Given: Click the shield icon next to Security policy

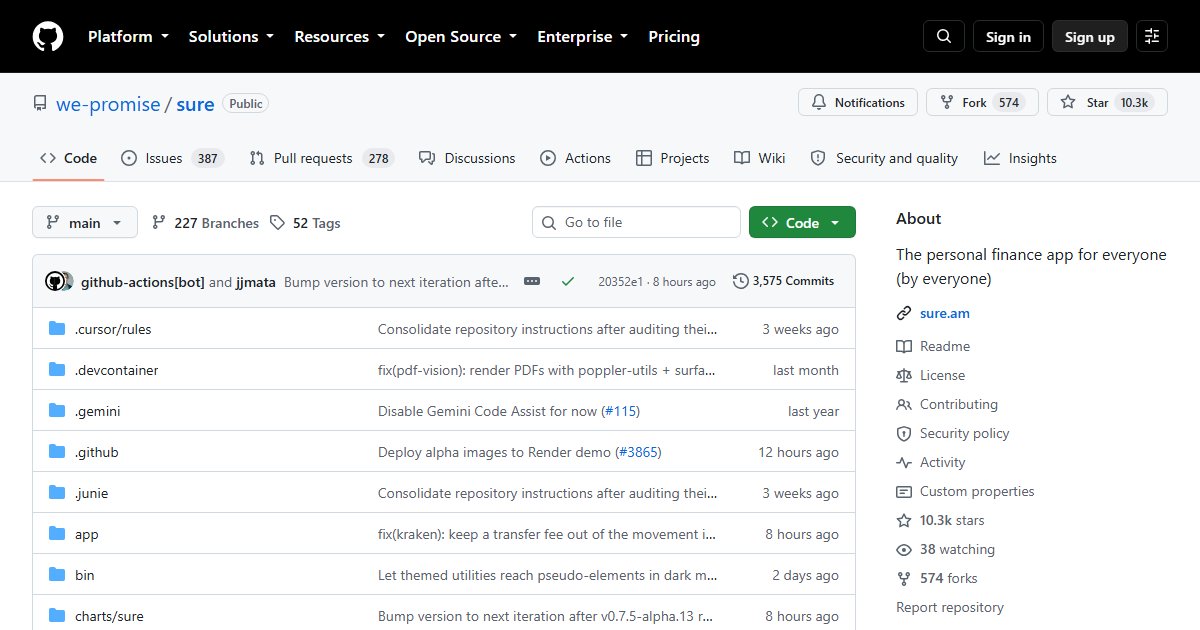Looking at the screenshot, I should point(904,433).
